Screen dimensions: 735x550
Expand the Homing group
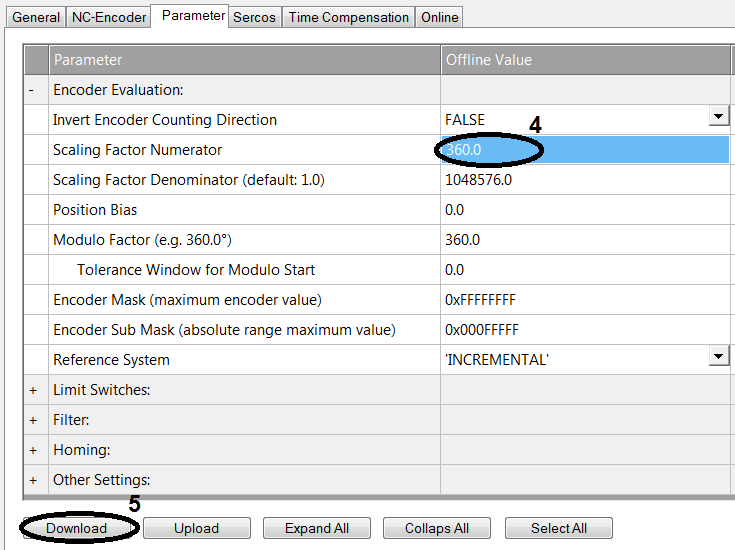tap(33, 450)
